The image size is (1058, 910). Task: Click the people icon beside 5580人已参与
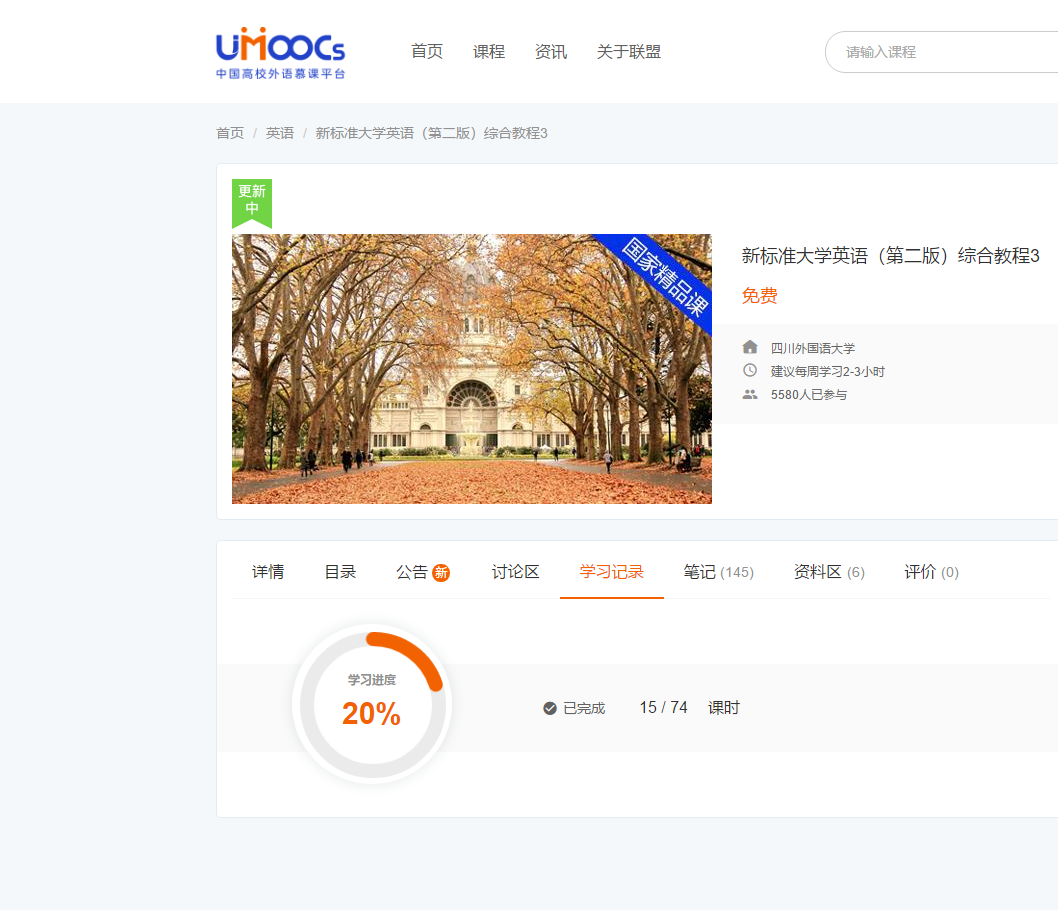(x=750, y=394)
